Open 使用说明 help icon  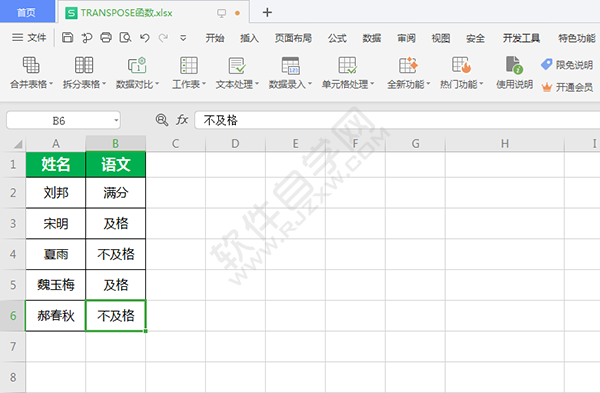click(x=514, y=65)
